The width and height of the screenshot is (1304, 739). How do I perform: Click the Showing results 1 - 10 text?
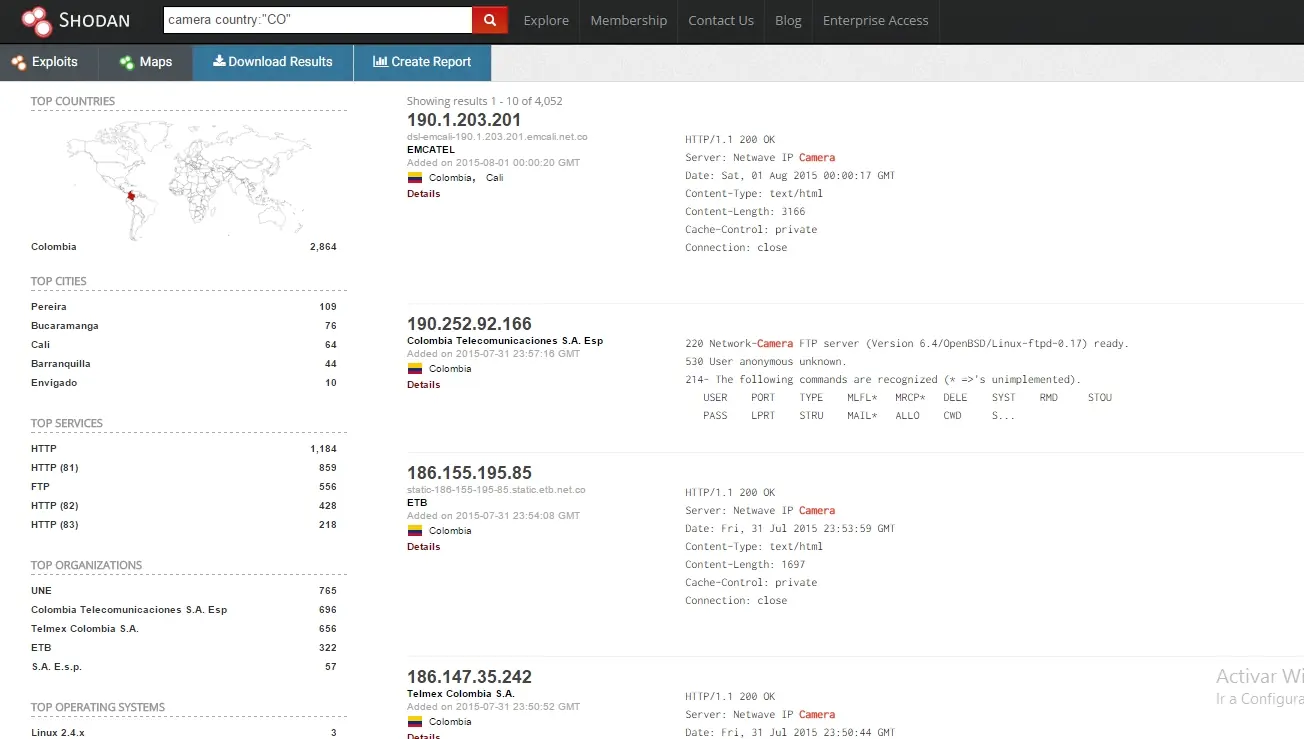[485, 101]
